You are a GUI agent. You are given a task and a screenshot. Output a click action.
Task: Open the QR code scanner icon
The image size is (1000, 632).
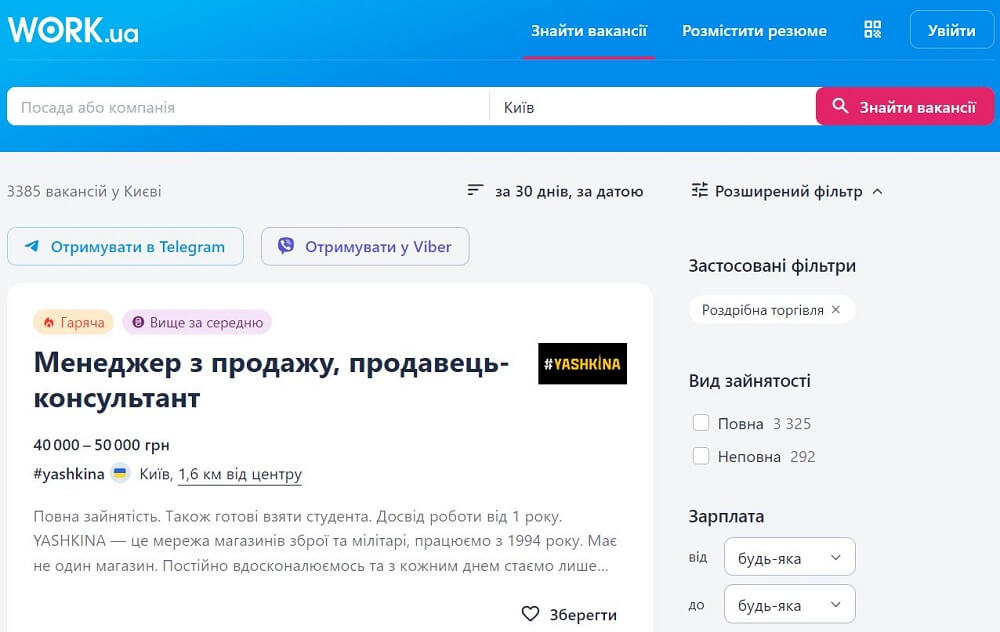pyautogui.click(x=871, y=29)
